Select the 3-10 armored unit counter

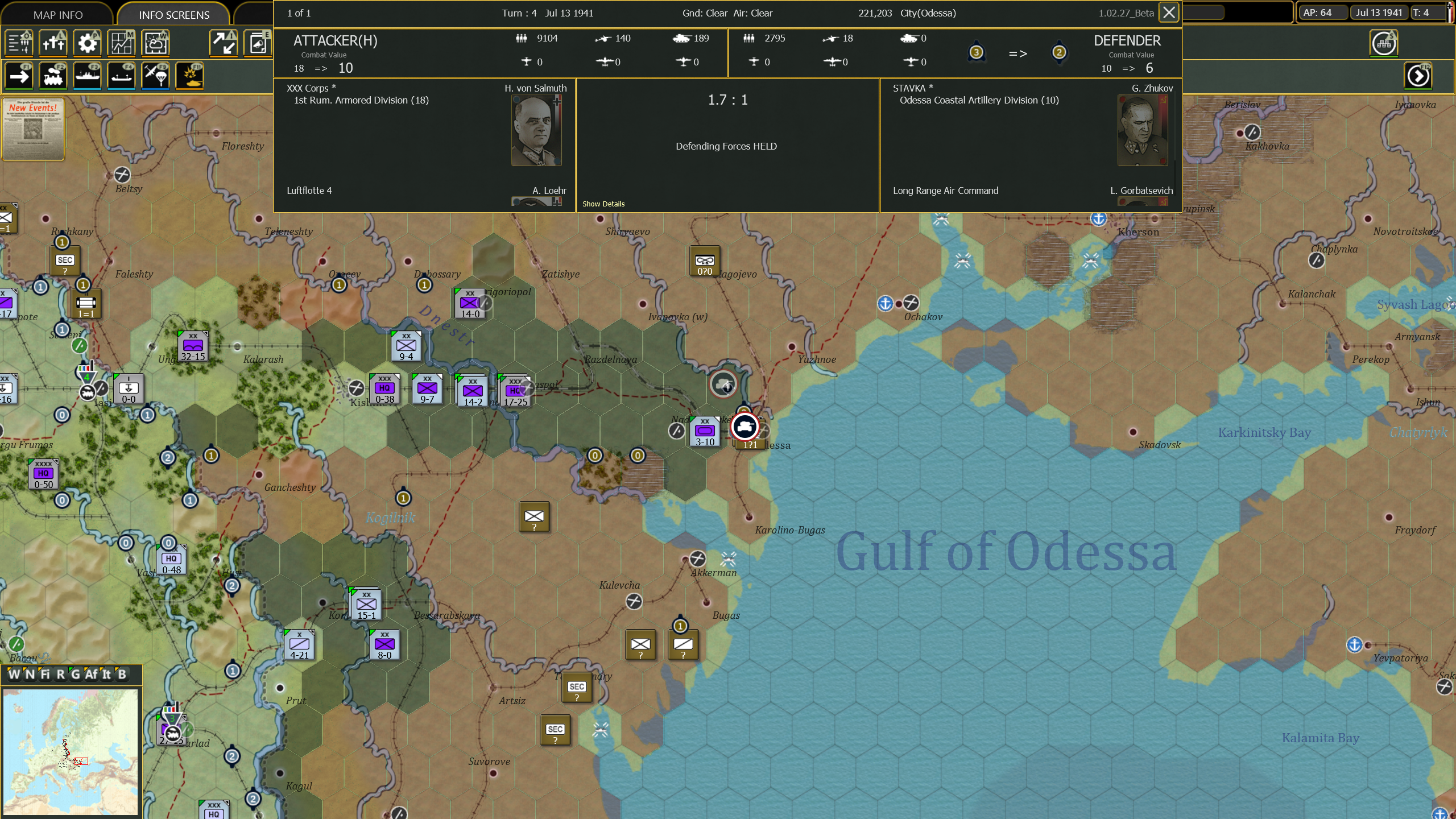pyautogui.click(x=705, y=432)
